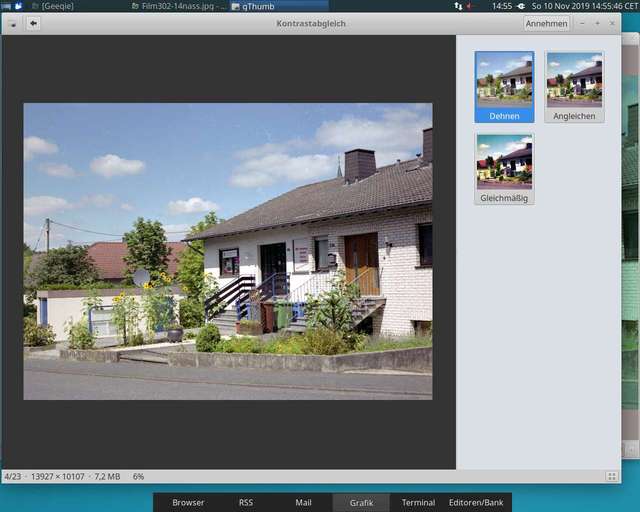Select the Dehnen contrast preset
Screen dimensions: 640x512
[x=504, y=86]
